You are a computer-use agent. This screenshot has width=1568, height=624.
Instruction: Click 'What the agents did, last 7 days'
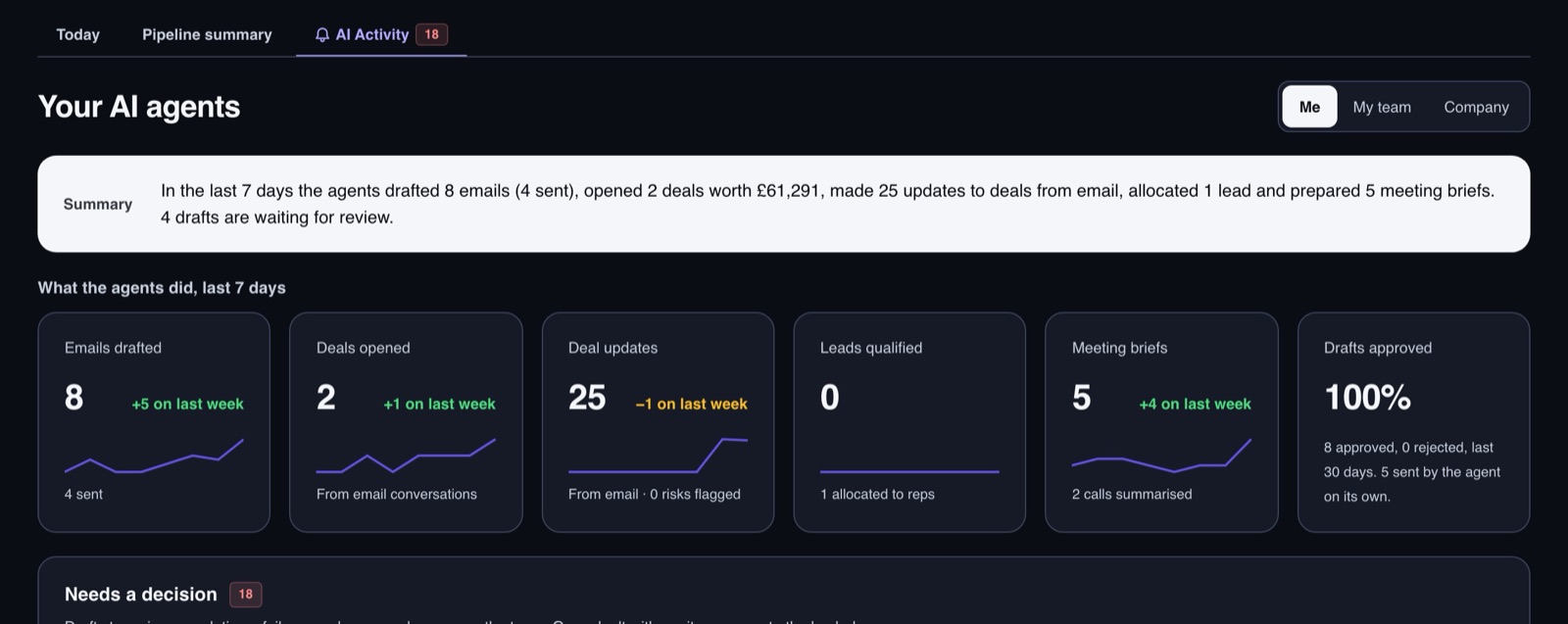pyautogui.click(x=162, y=287)
